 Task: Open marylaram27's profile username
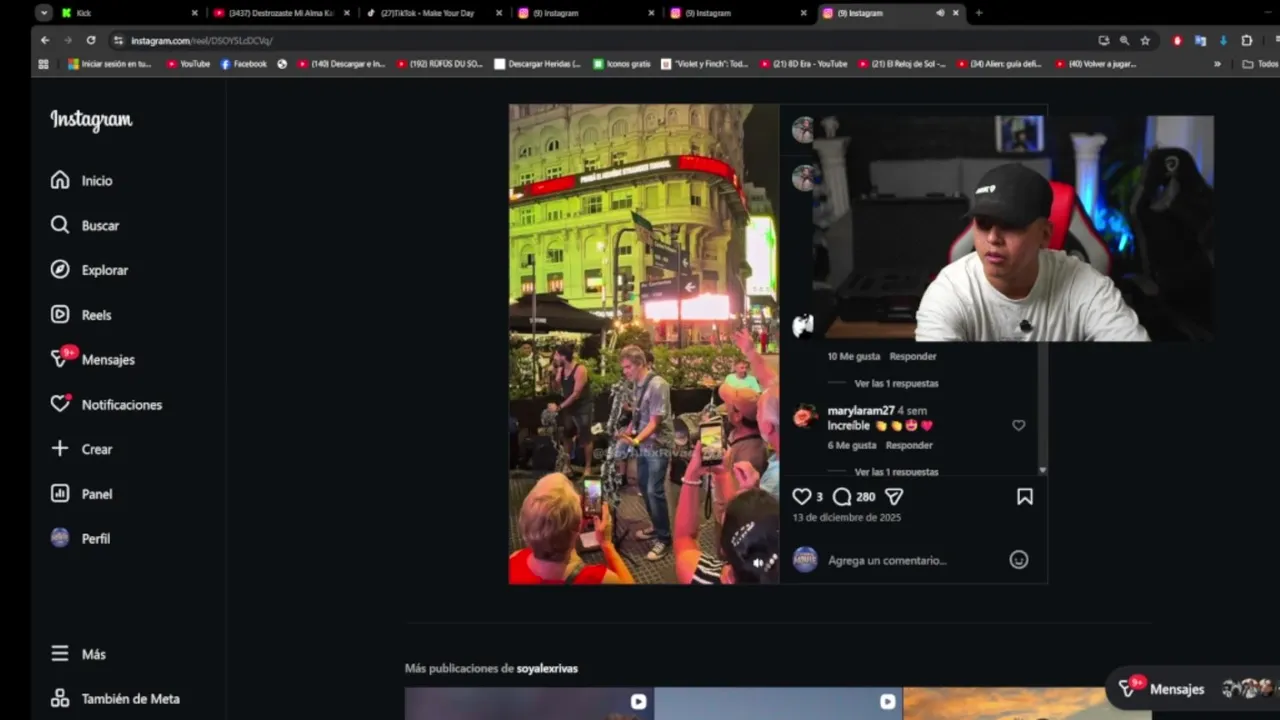861,411
